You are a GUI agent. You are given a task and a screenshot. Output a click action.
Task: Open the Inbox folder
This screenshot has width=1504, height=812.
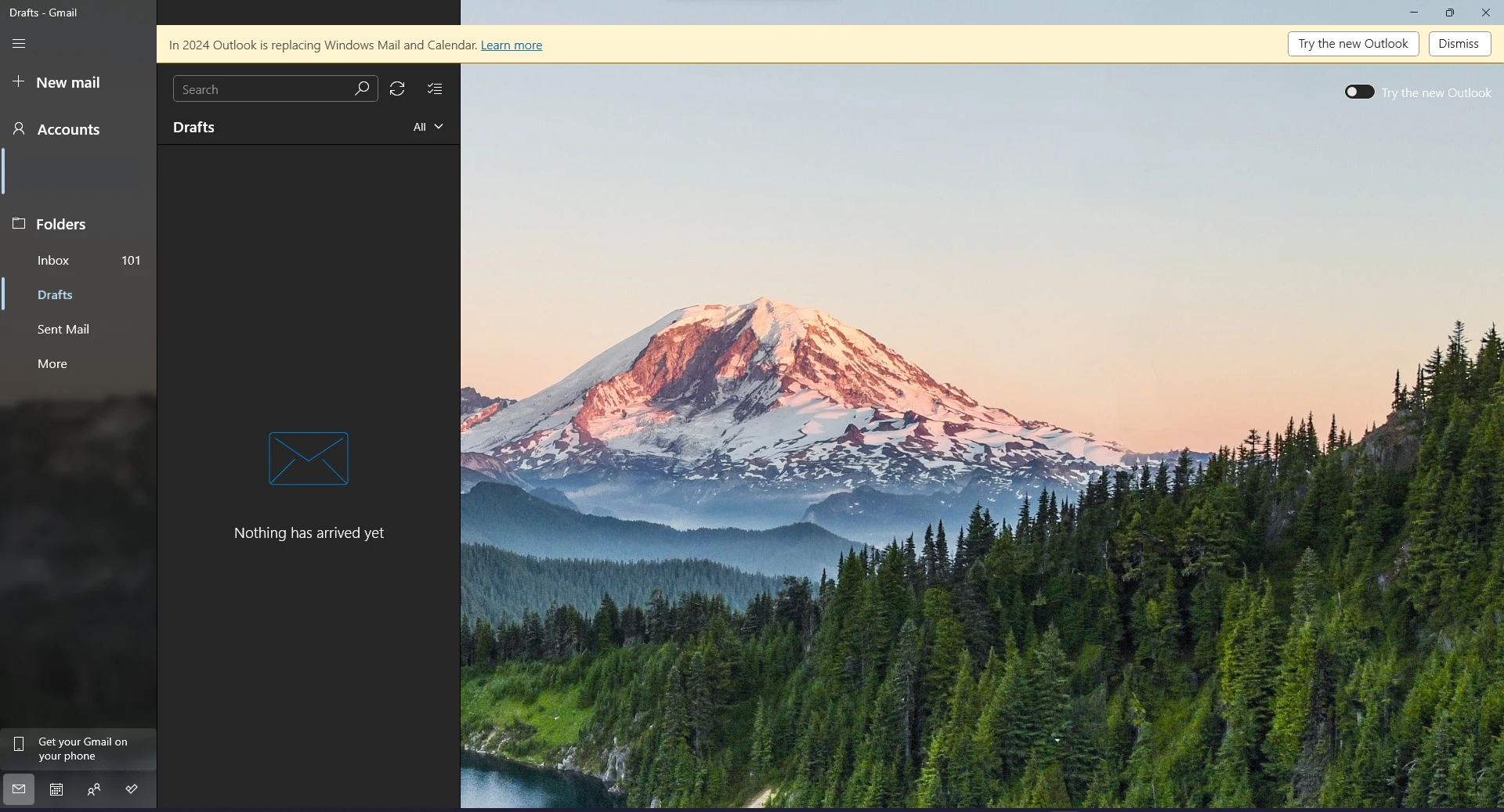(x=53, y=261)
